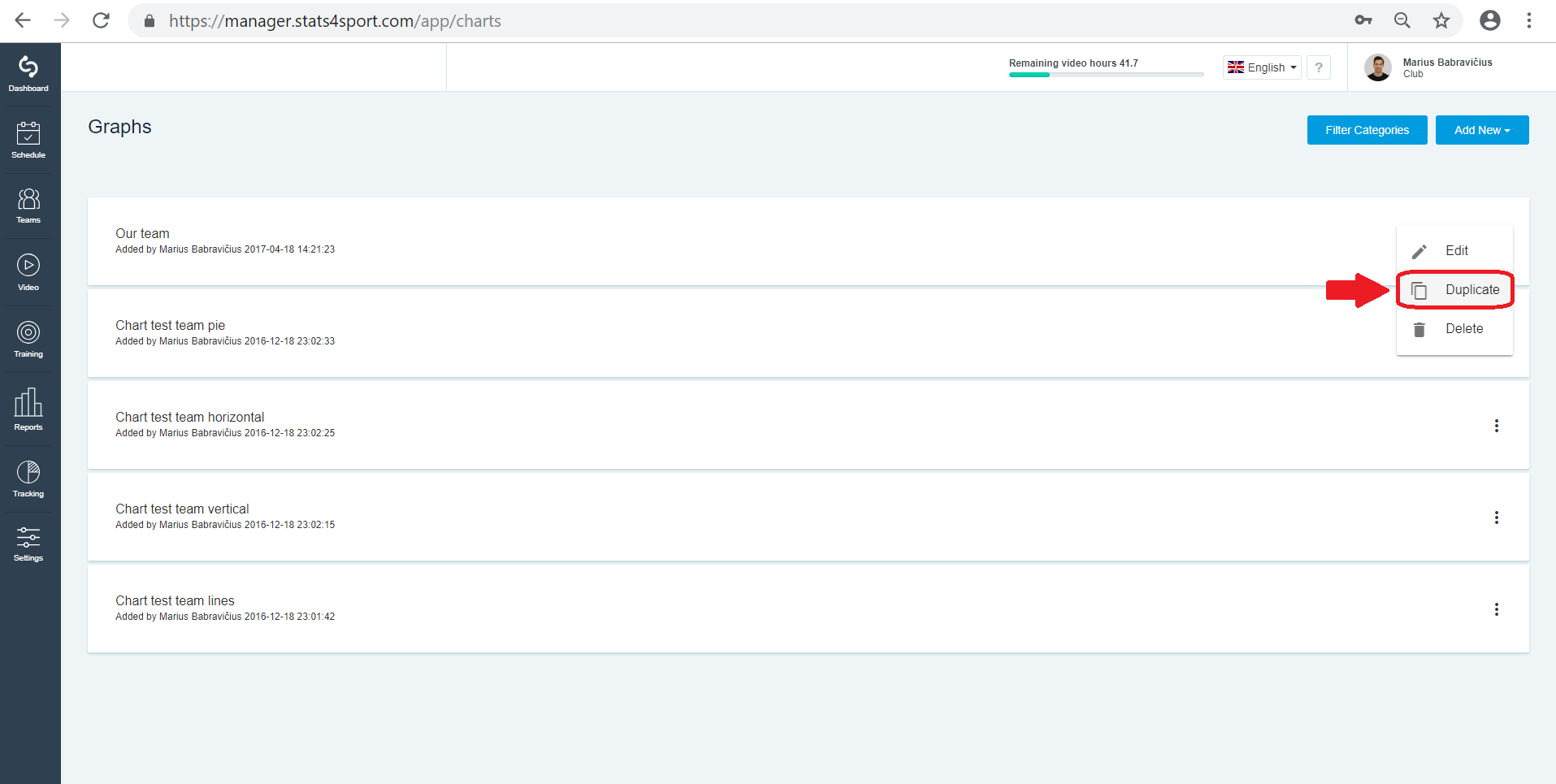Expand the English language dropdown
The image size is (1556, 784).
(x=1262, y=67)
